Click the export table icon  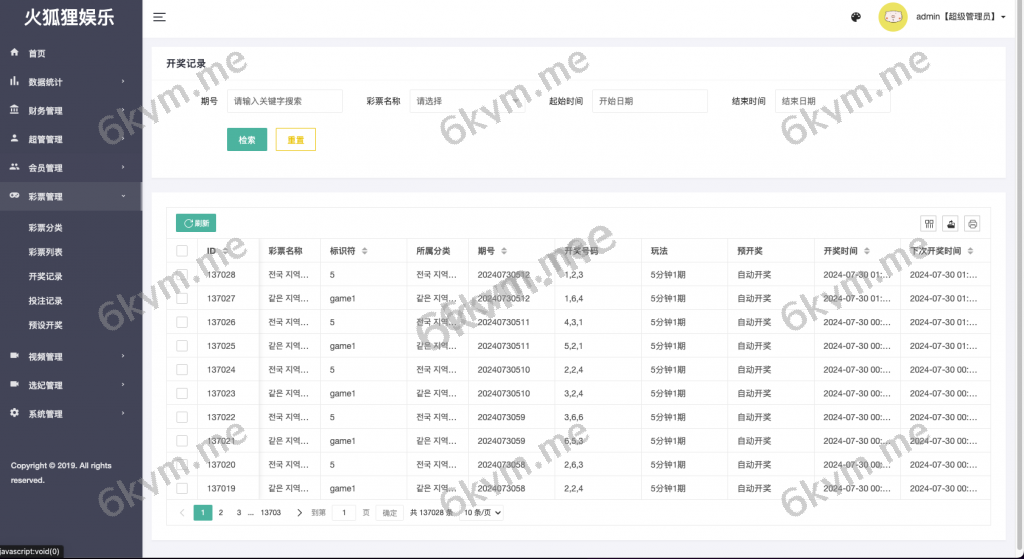(950, 224)
